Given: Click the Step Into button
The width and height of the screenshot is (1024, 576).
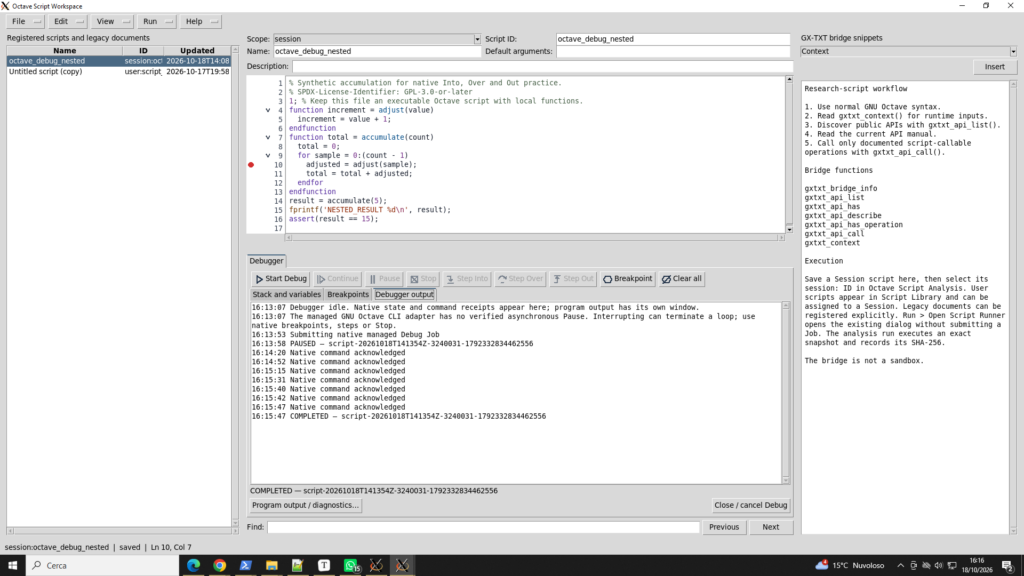Looking at the screenshot, I should 467,278.
